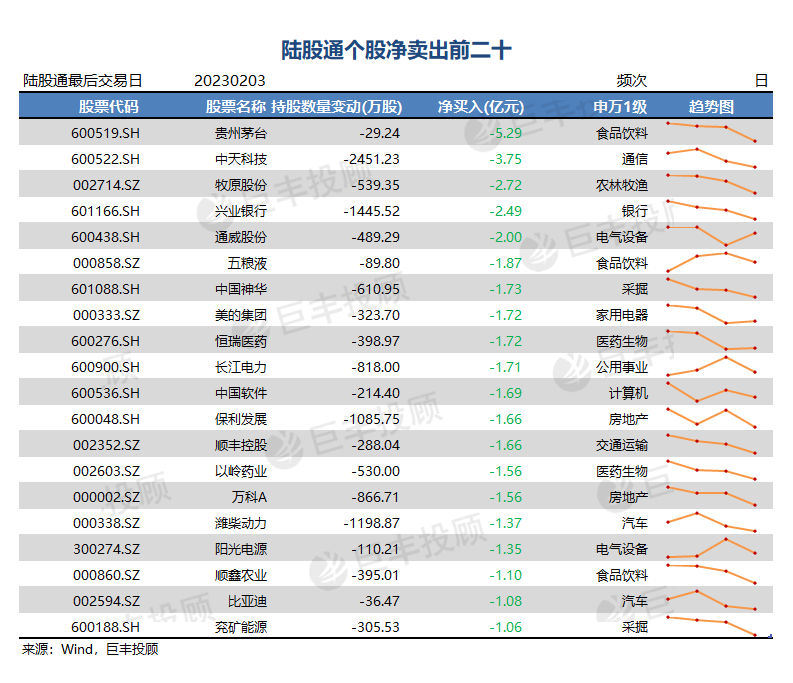Image resolution: width=793 pixels, height=683 pixels.
Task: Click the 申万1级 column header
Action: click(x=620, y=107)
